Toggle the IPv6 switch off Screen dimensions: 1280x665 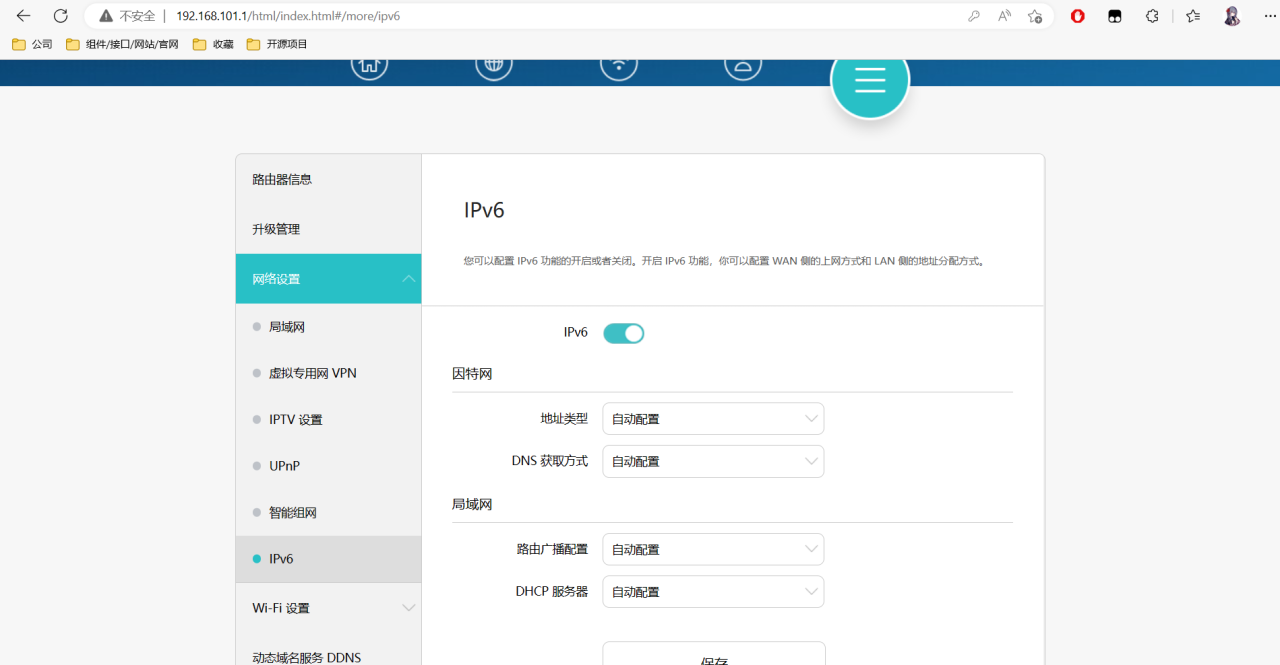(x=623, y=332)
